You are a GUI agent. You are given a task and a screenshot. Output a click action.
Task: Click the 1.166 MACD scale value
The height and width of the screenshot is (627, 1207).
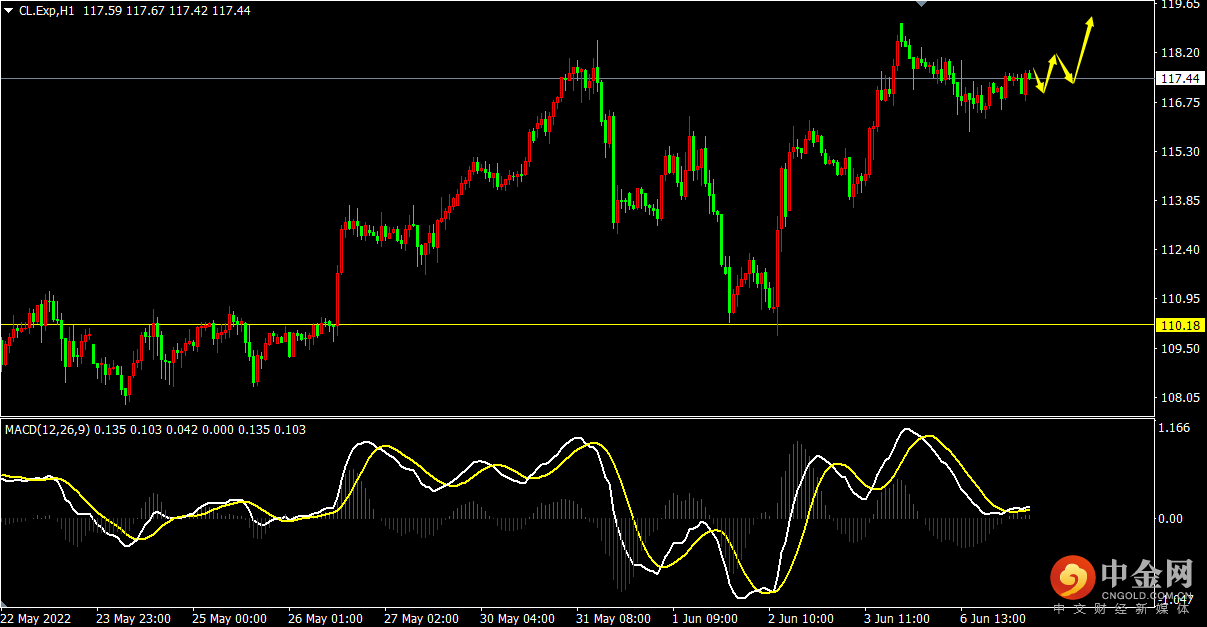pos(1174,428)
